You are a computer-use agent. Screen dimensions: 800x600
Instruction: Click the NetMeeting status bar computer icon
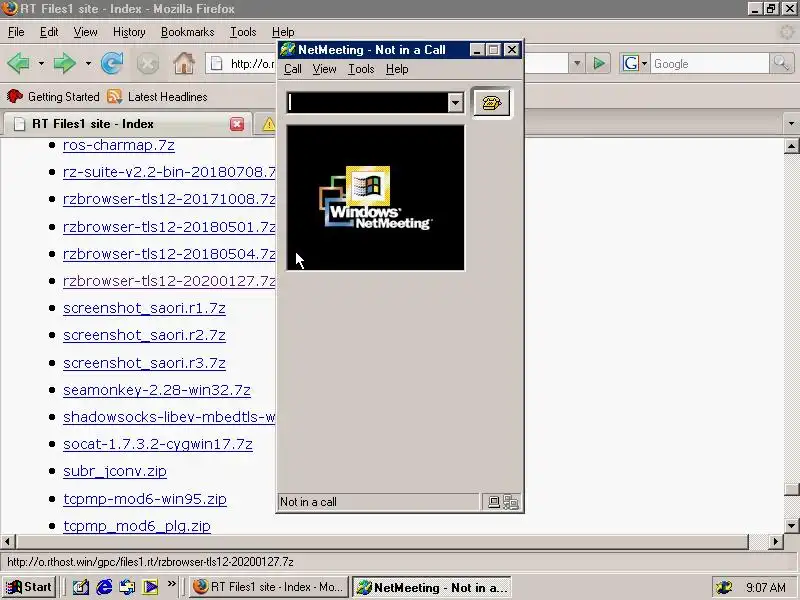pos(493,502)
